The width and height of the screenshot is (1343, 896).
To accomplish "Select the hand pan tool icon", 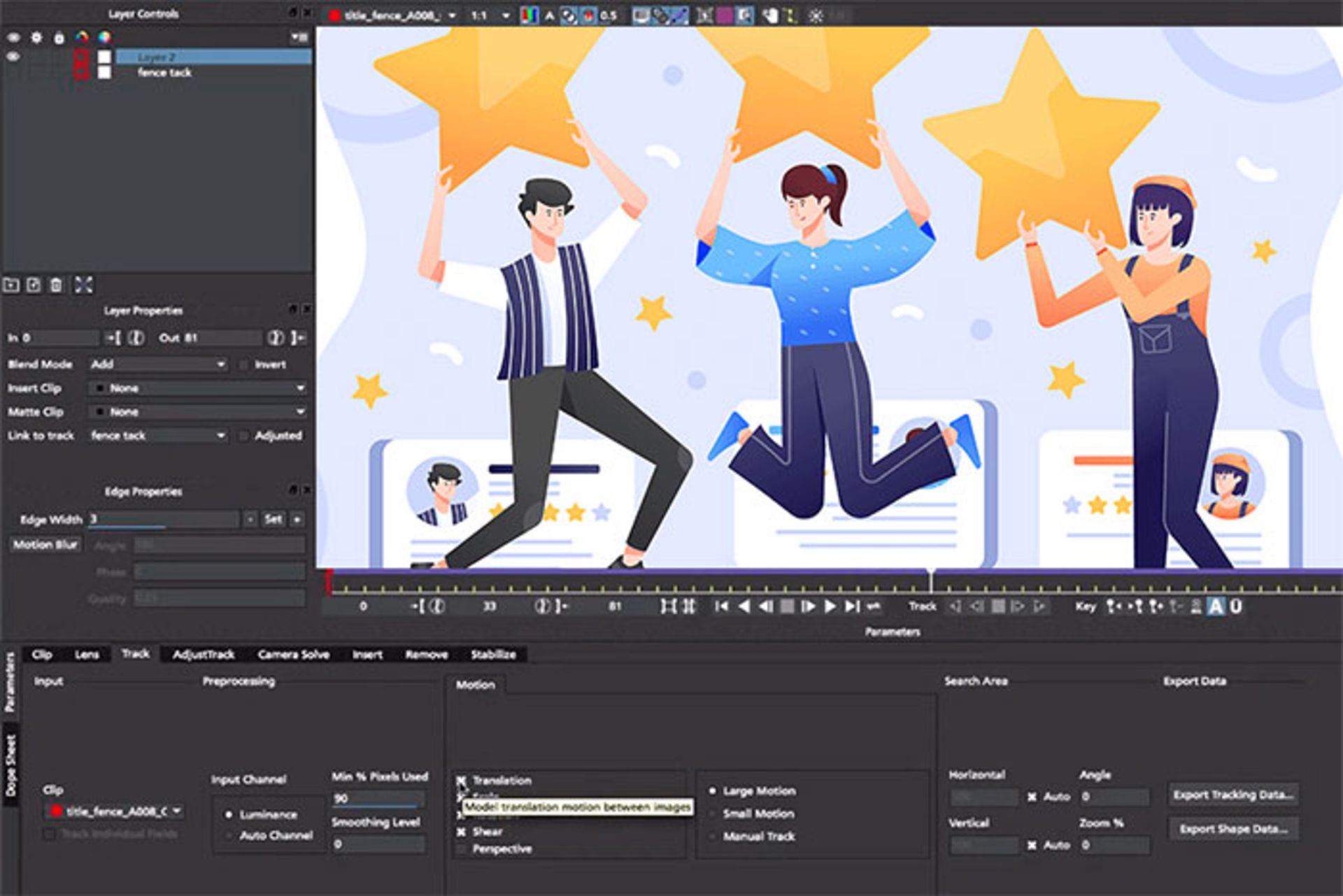I will (x=770, y=15).
